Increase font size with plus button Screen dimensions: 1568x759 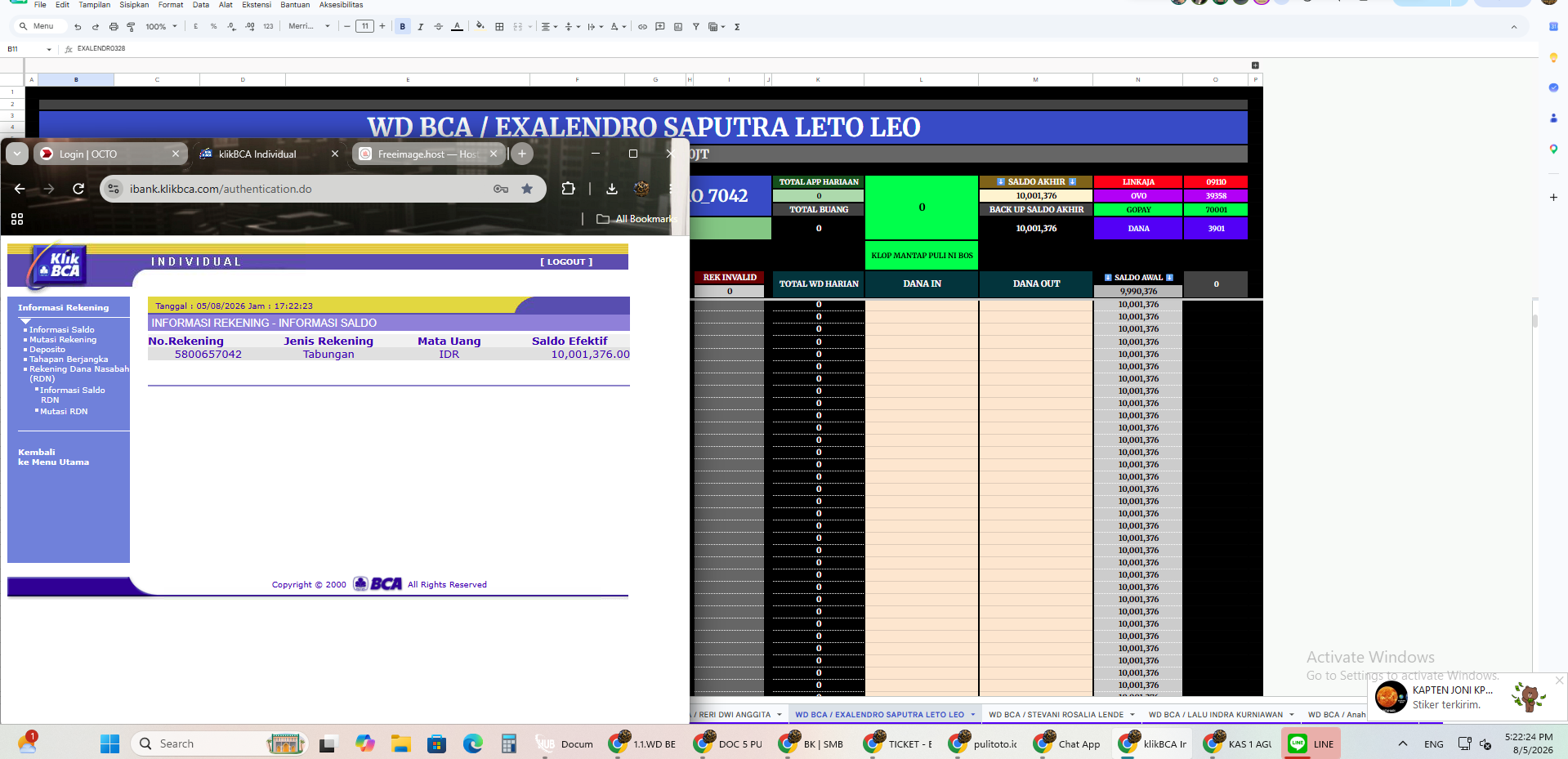click(x=382, y=27)
